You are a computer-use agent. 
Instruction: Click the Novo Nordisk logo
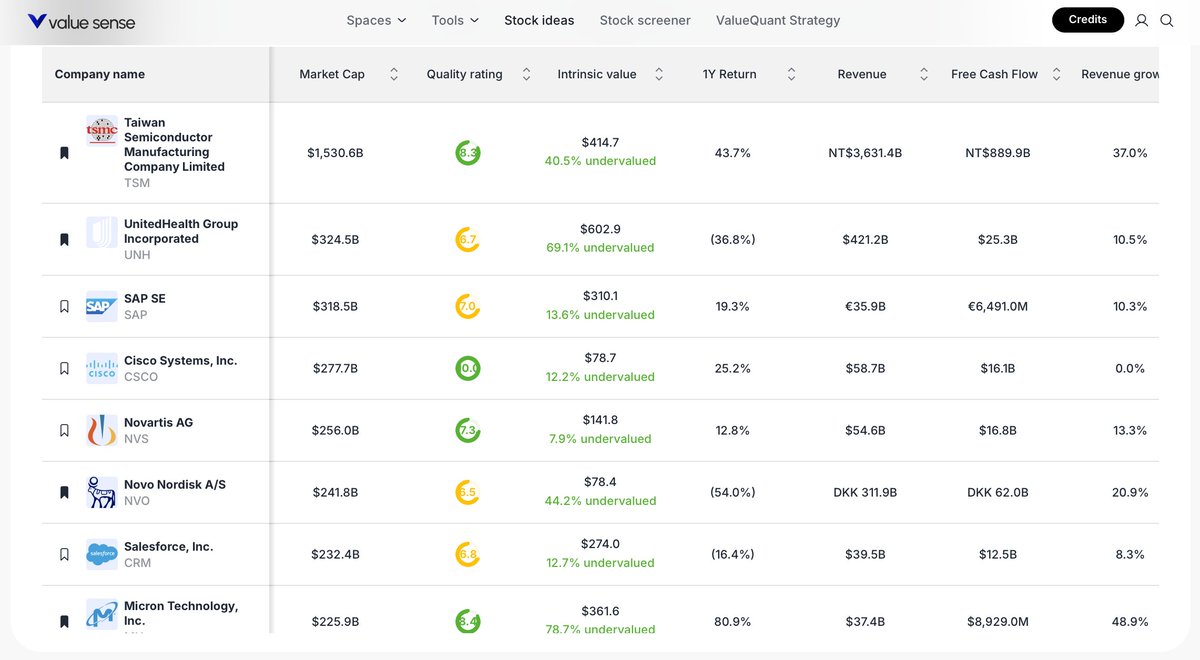click(102, 492)
